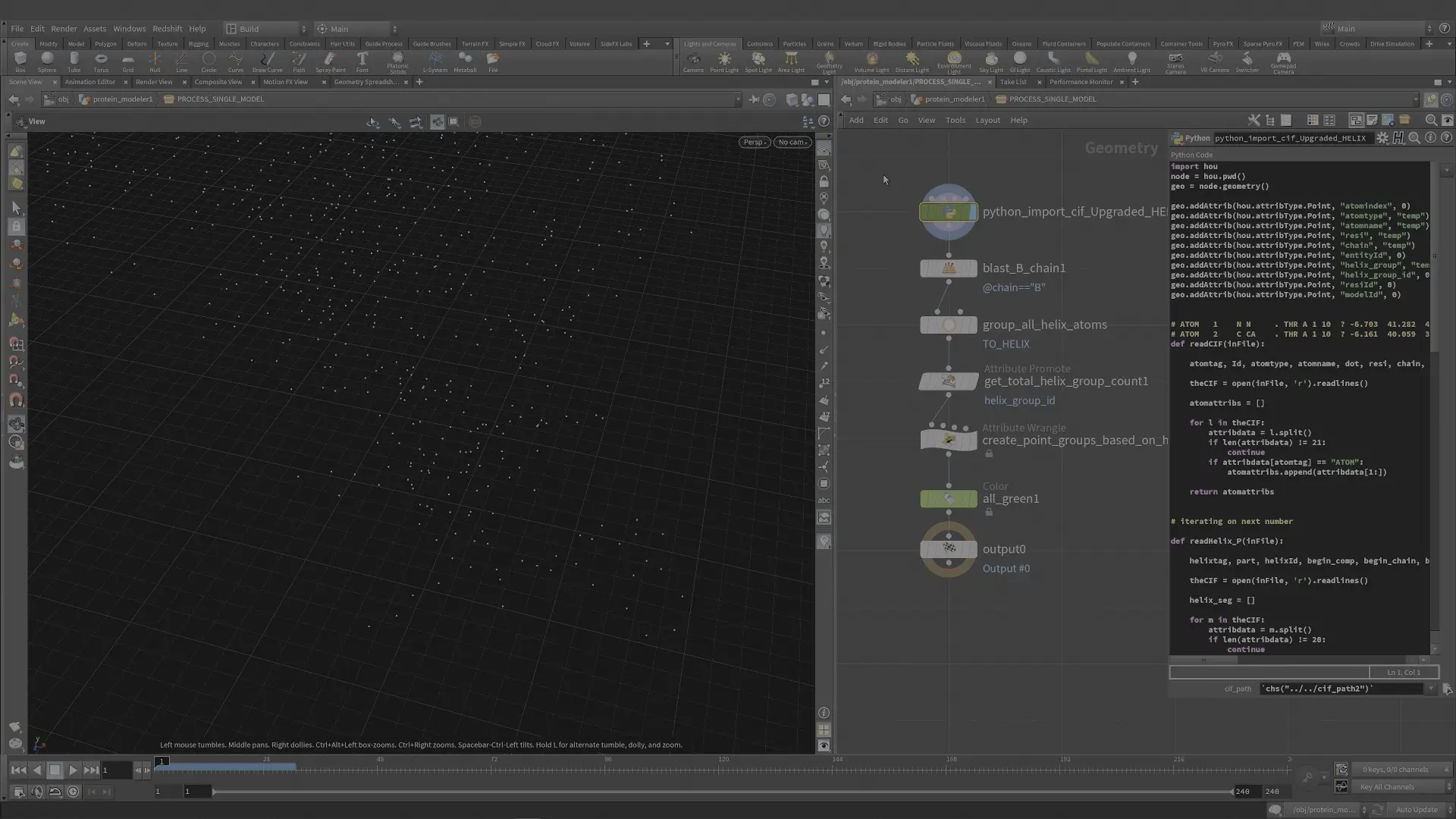Click the obj path button in scene view

[x=58, y=99]
